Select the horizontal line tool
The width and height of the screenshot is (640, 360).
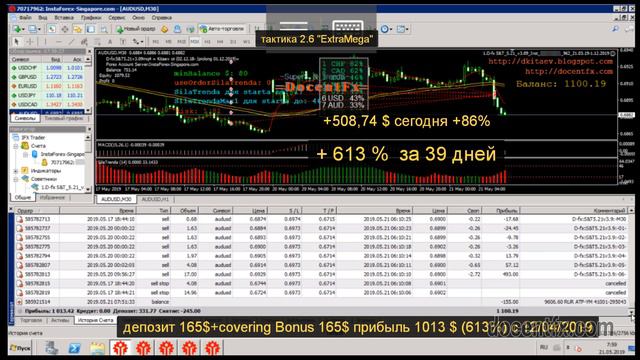tap(59, 42)
